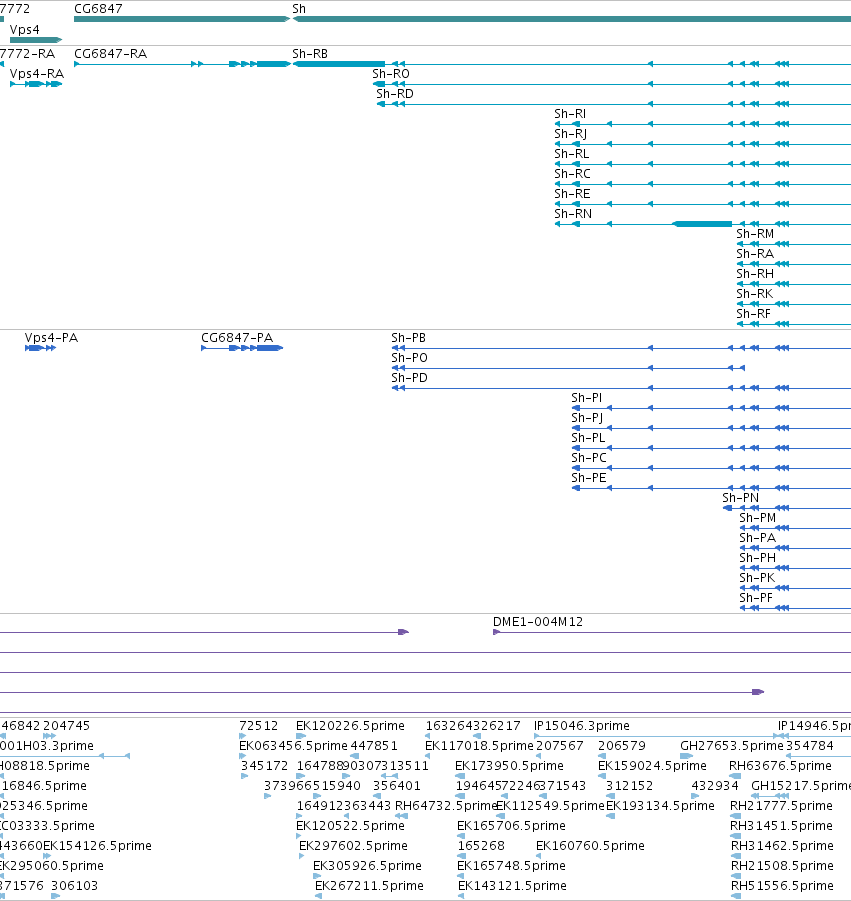Click the Sh-RA transcript label
Viewport: 851px width, 901px height.
click(755, 254)
